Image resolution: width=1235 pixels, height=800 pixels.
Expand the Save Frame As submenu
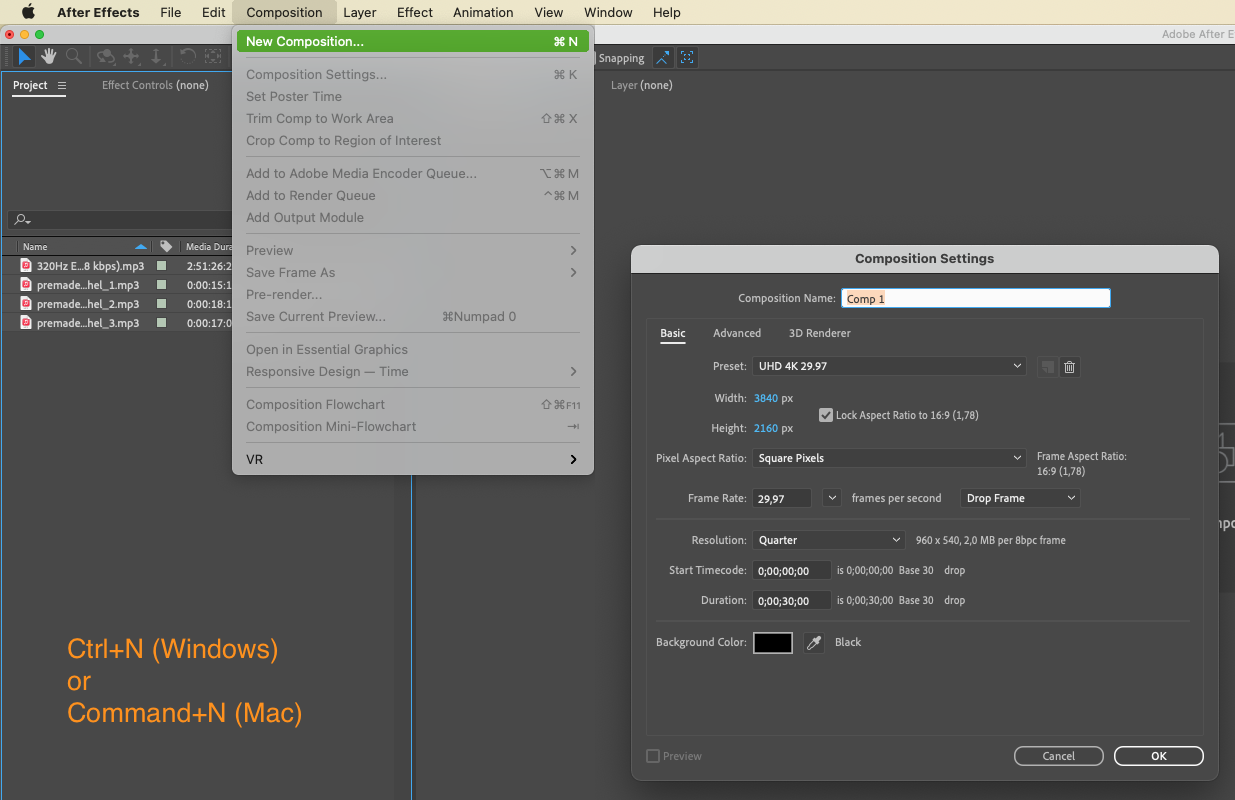click(x=413, y=272)
